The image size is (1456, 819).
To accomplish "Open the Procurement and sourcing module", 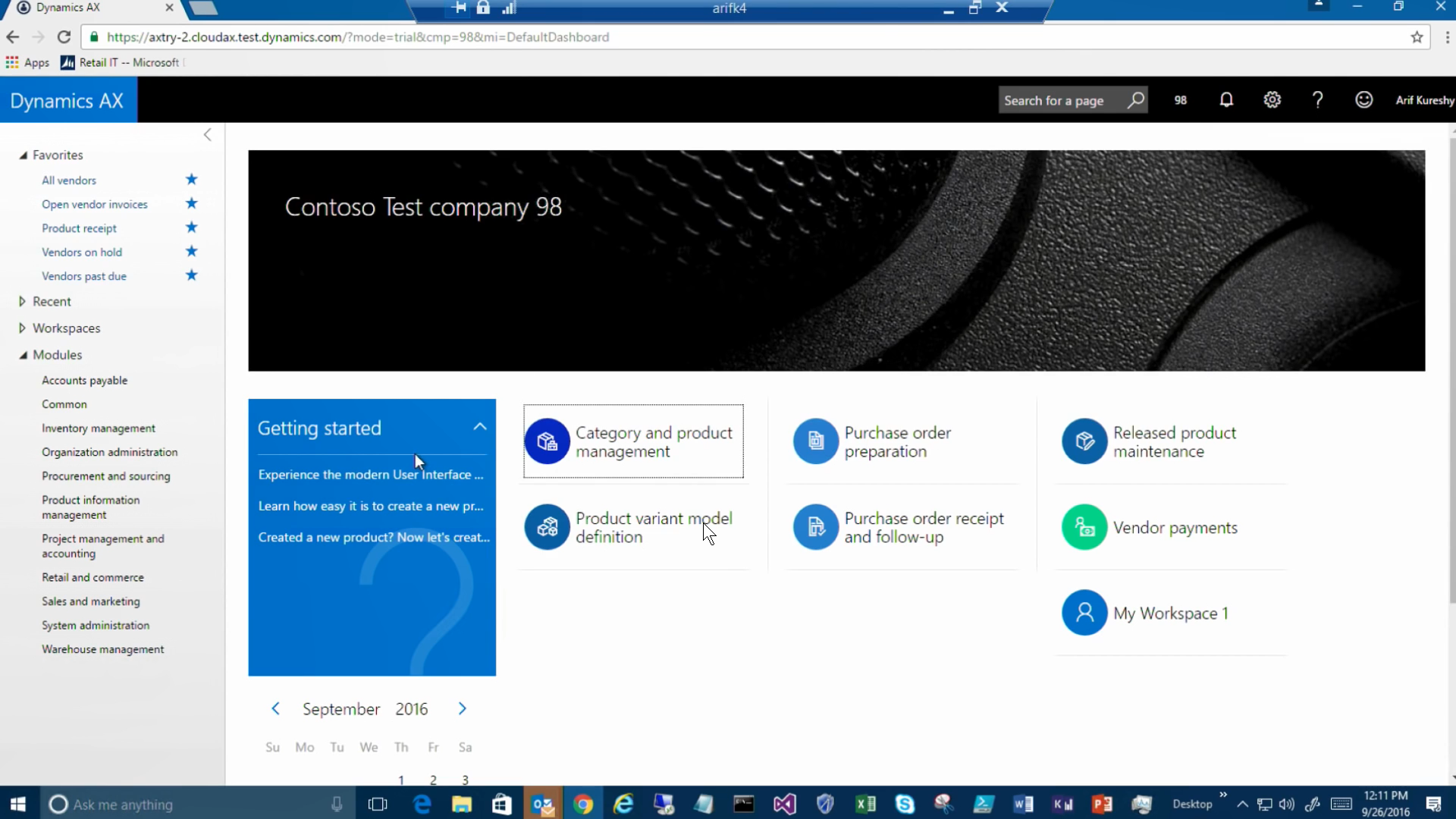I will (x=105, y=476).
